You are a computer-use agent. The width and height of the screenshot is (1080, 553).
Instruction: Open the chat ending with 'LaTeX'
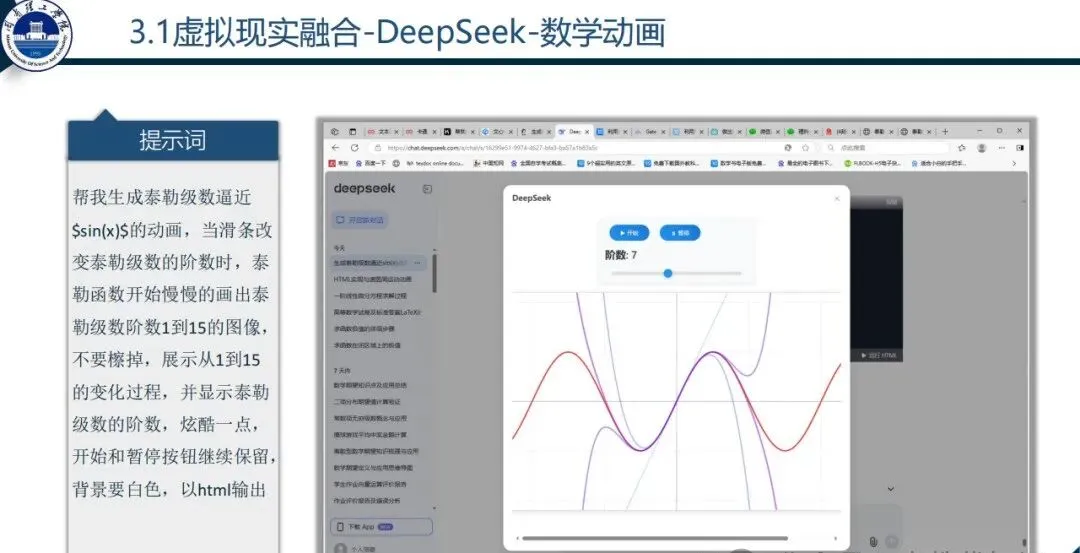click(377, 312)
